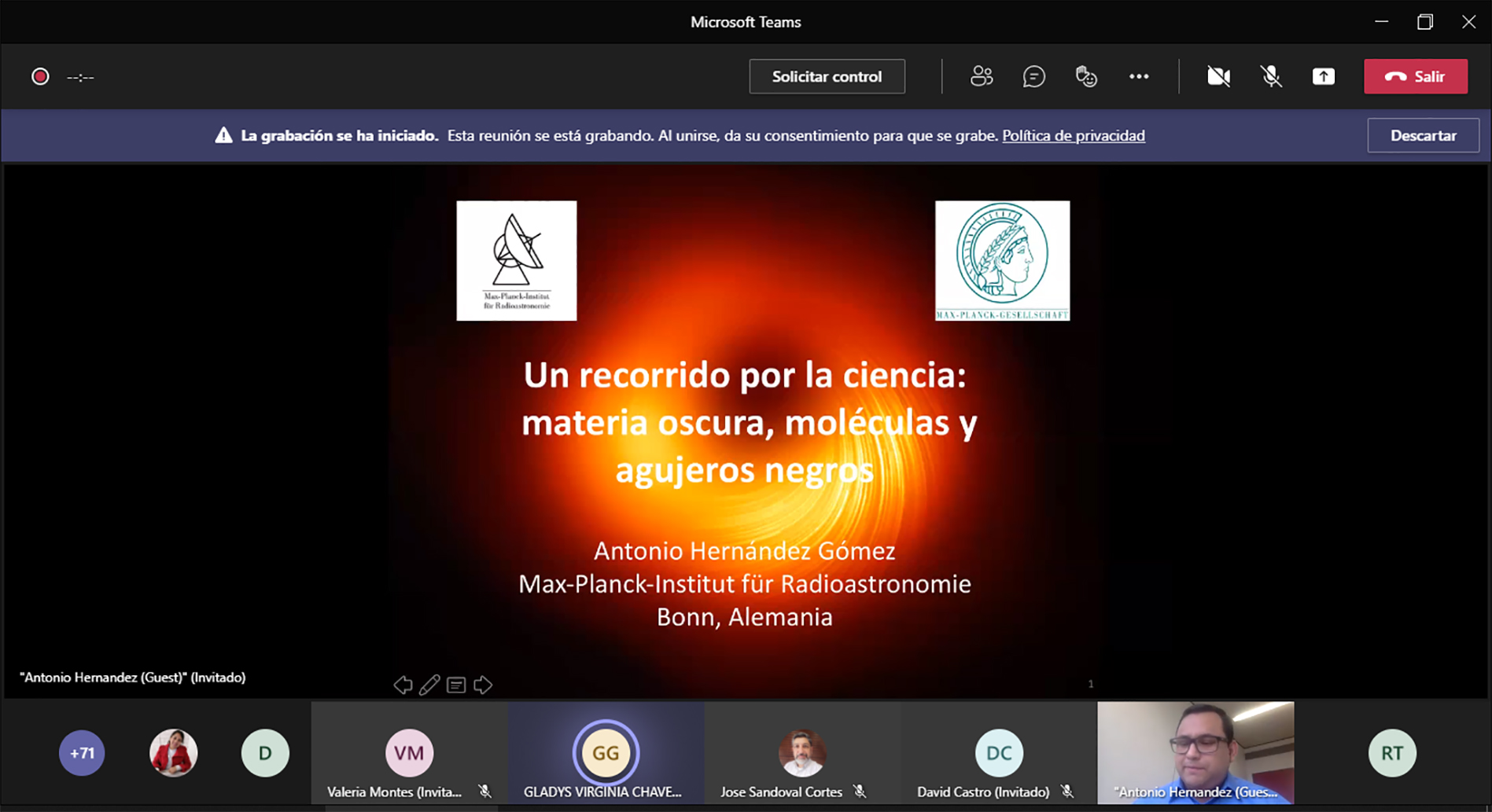This screenshot has width=1492, height=812.
Task: Unmute the microphone
Action: [1271, 76]
